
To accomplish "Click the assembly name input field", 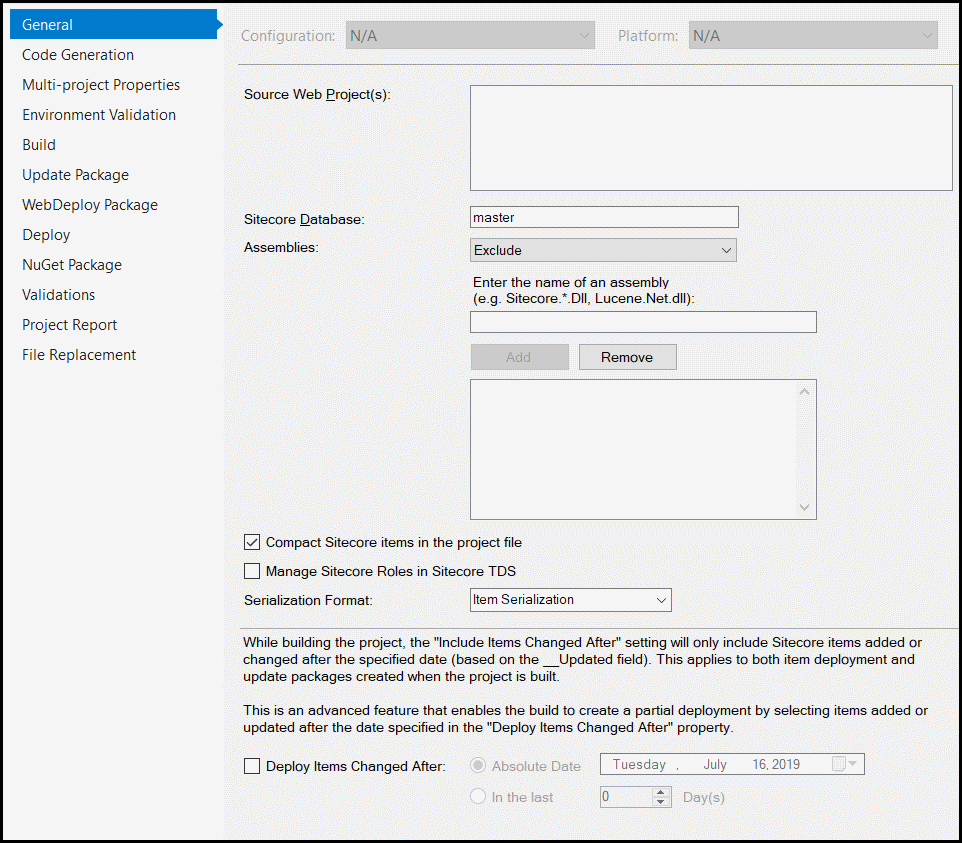I will (643, 322).
